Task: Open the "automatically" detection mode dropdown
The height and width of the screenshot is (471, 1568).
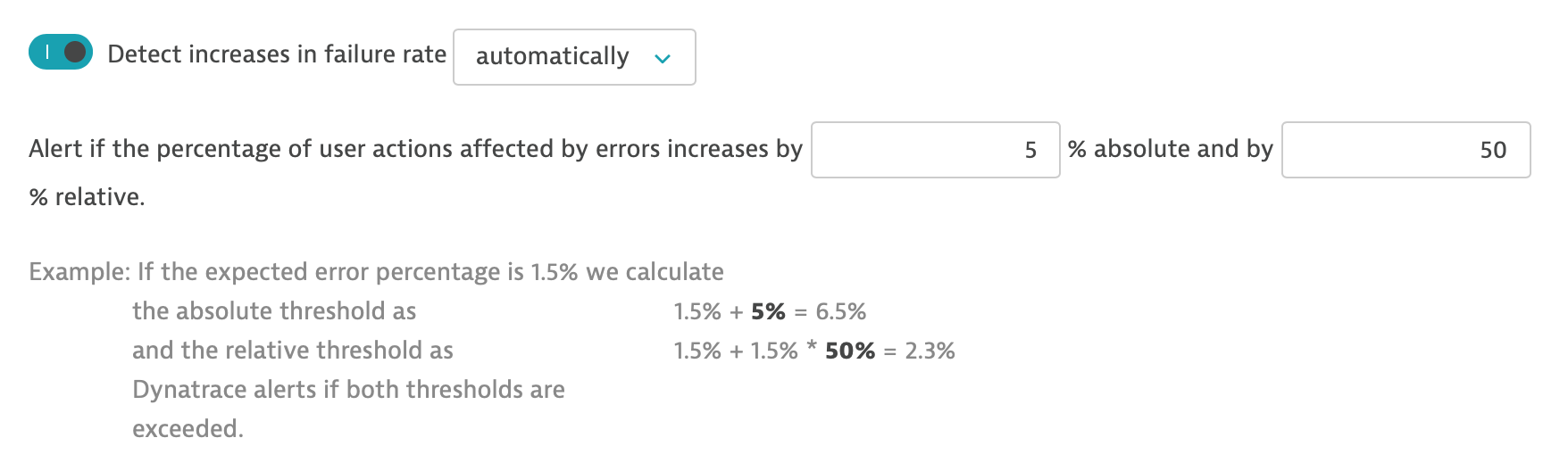Action: tap(573, 57)
